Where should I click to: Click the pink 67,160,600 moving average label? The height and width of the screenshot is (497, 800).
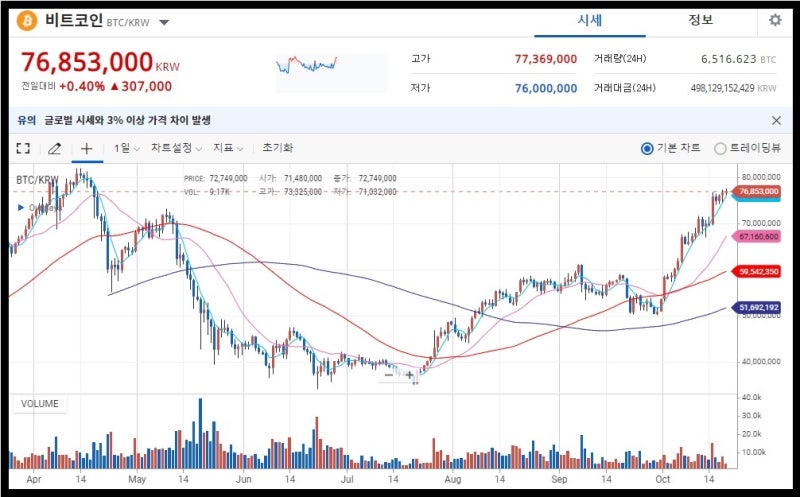[757, 237]
